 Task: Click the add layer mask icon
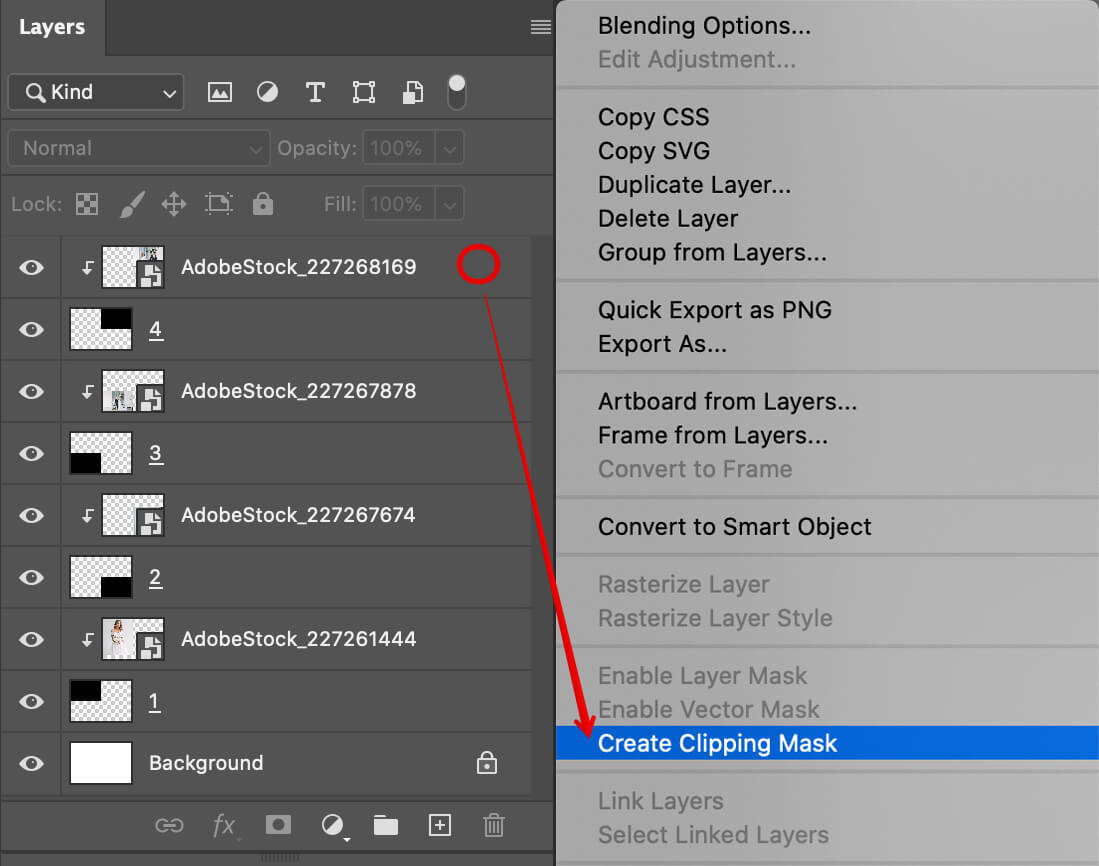click(x=278, y=825)
